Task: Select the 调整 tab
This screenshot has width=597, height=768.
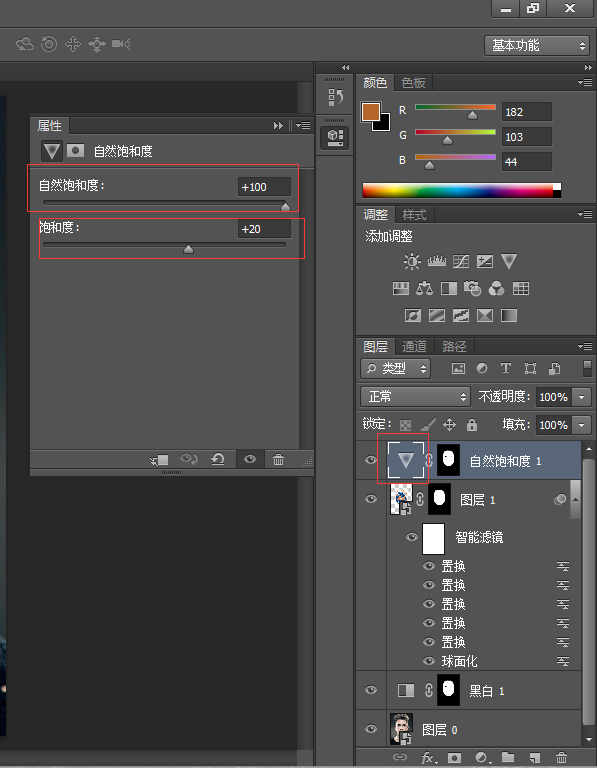Action: tap(376, 215)
